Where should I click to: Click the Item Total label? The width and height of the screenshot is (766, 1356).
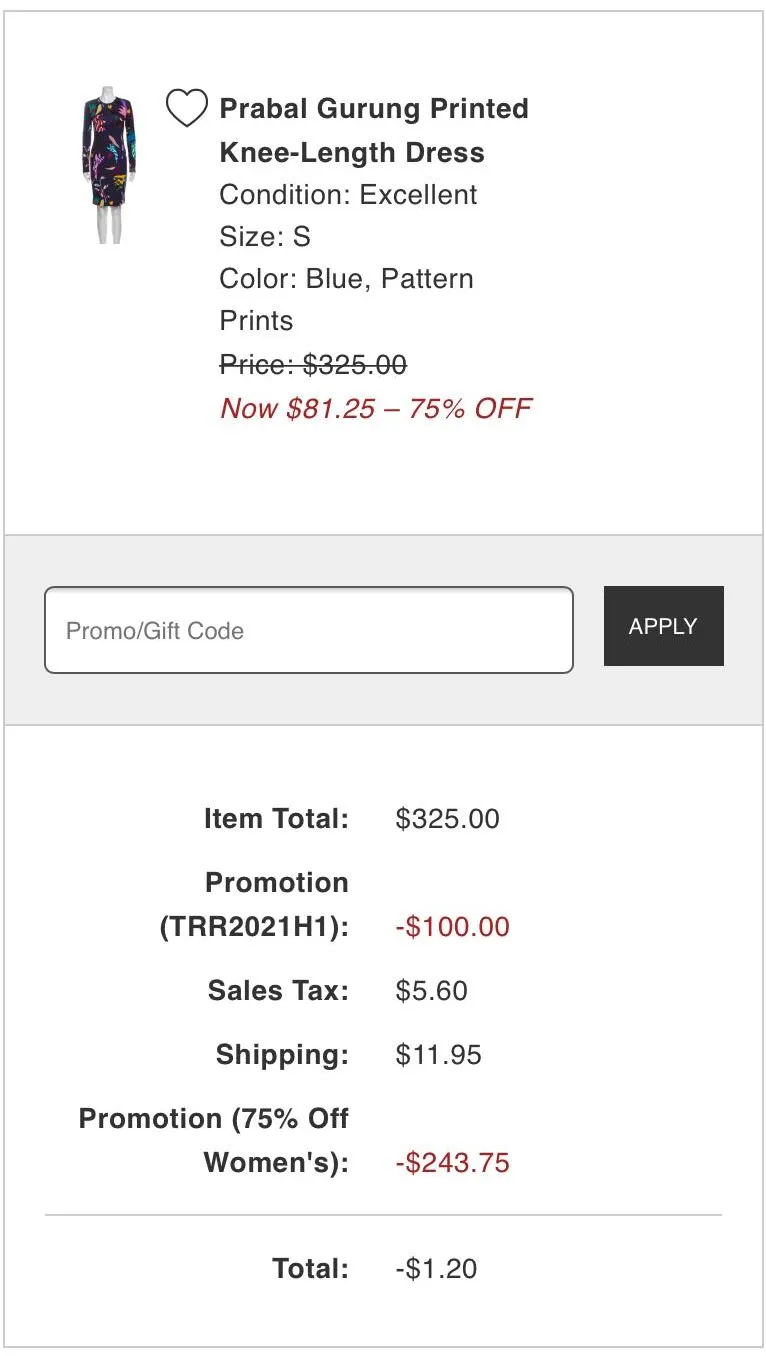(276, 819)
